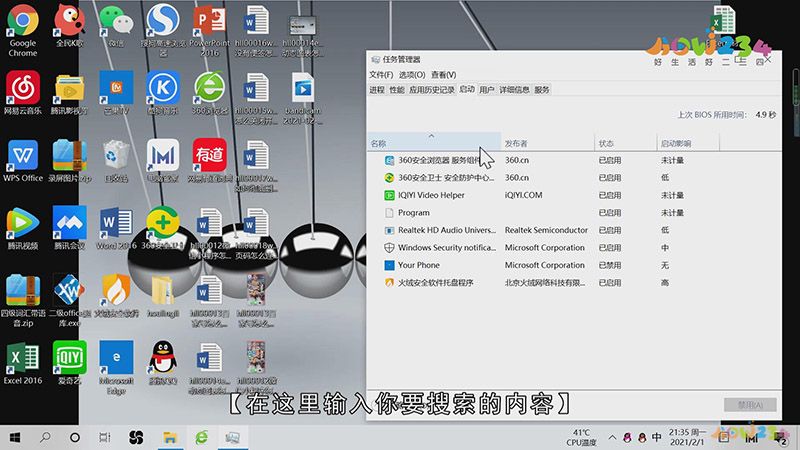Screen dimensions: 800x450
Task: Open the 查看(V) menu in Task Manager
Action: (443, 74)
